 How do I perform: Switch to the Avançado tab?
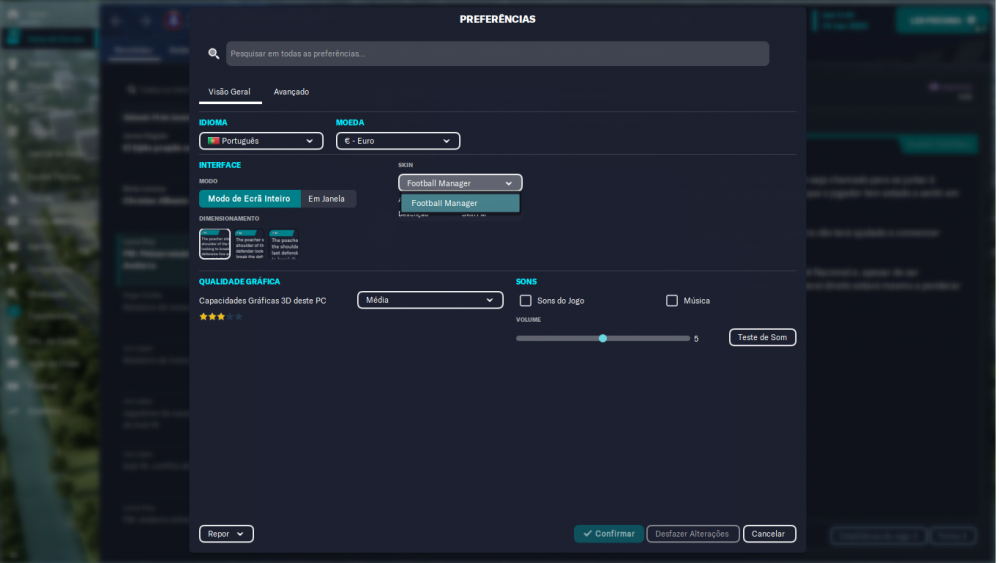click(x=291, y=92)
